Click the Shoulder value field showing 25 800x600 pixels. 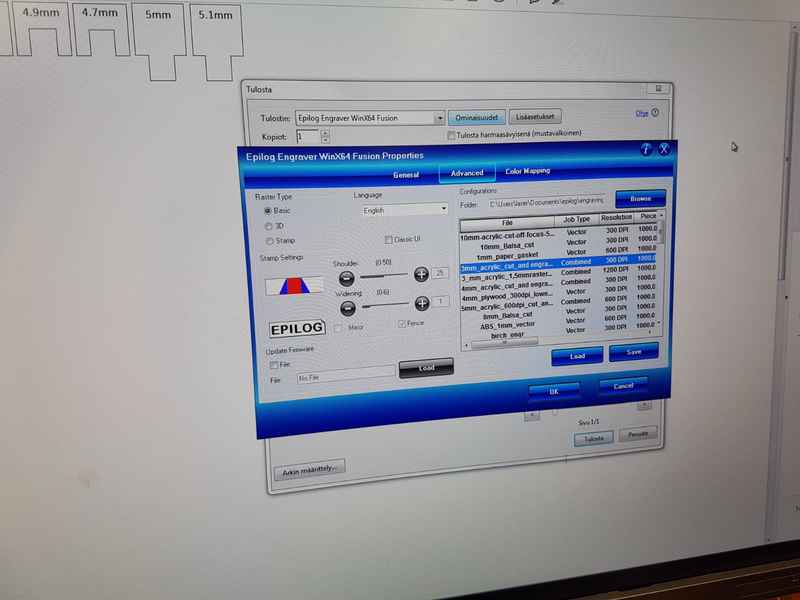(440, 273)
